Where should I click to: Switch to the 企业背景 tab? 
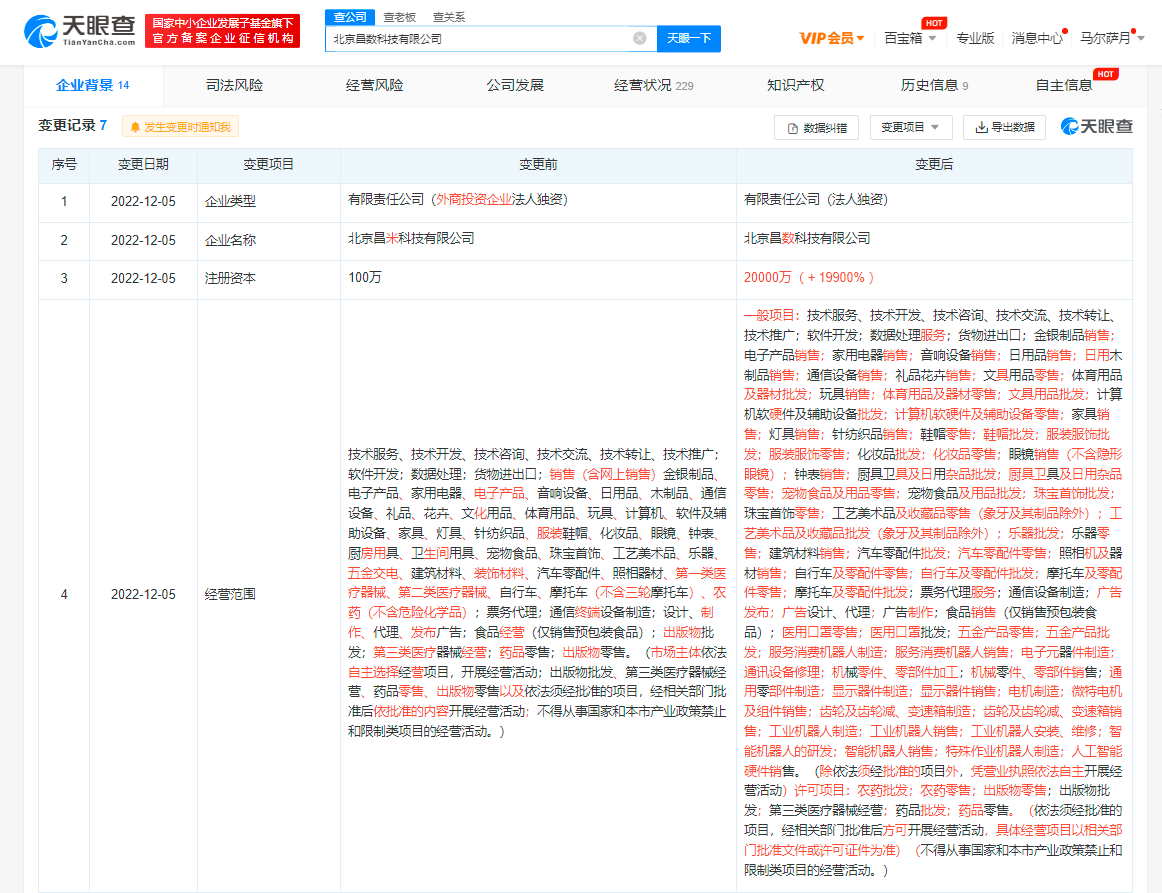pos(93,85)
